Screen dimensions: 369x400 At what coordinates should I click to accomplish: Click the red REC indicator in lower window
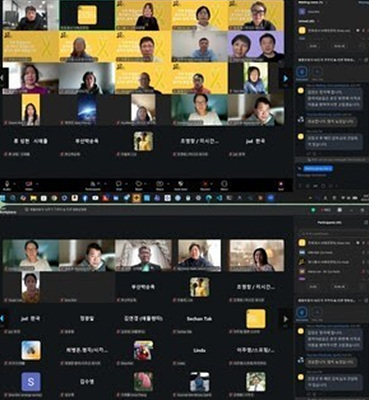pyautogui.click(x=325, y=210)
